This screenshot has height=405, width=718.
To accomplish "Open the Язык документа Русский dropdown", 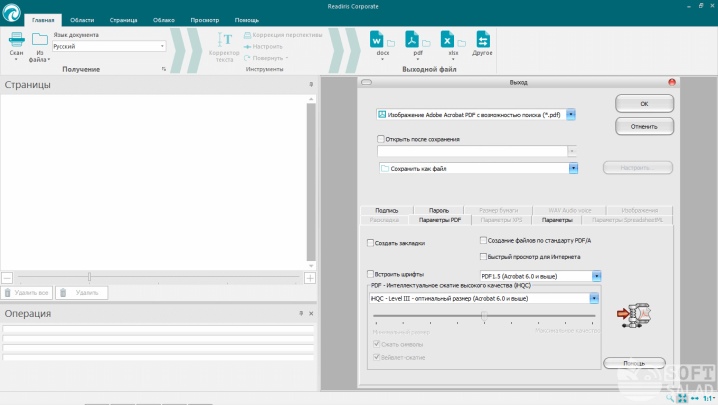I will (109, 46).
